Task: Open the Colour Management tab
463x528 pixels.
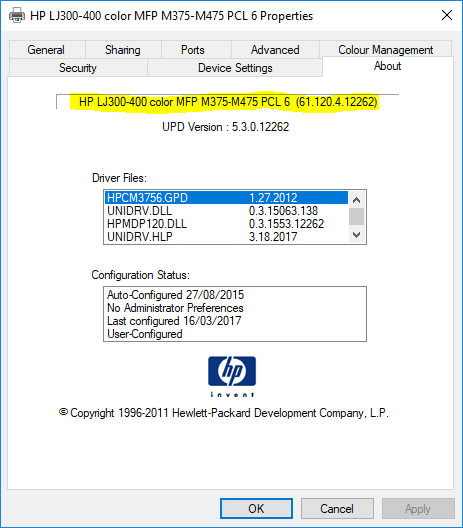Action: [386, 49]
